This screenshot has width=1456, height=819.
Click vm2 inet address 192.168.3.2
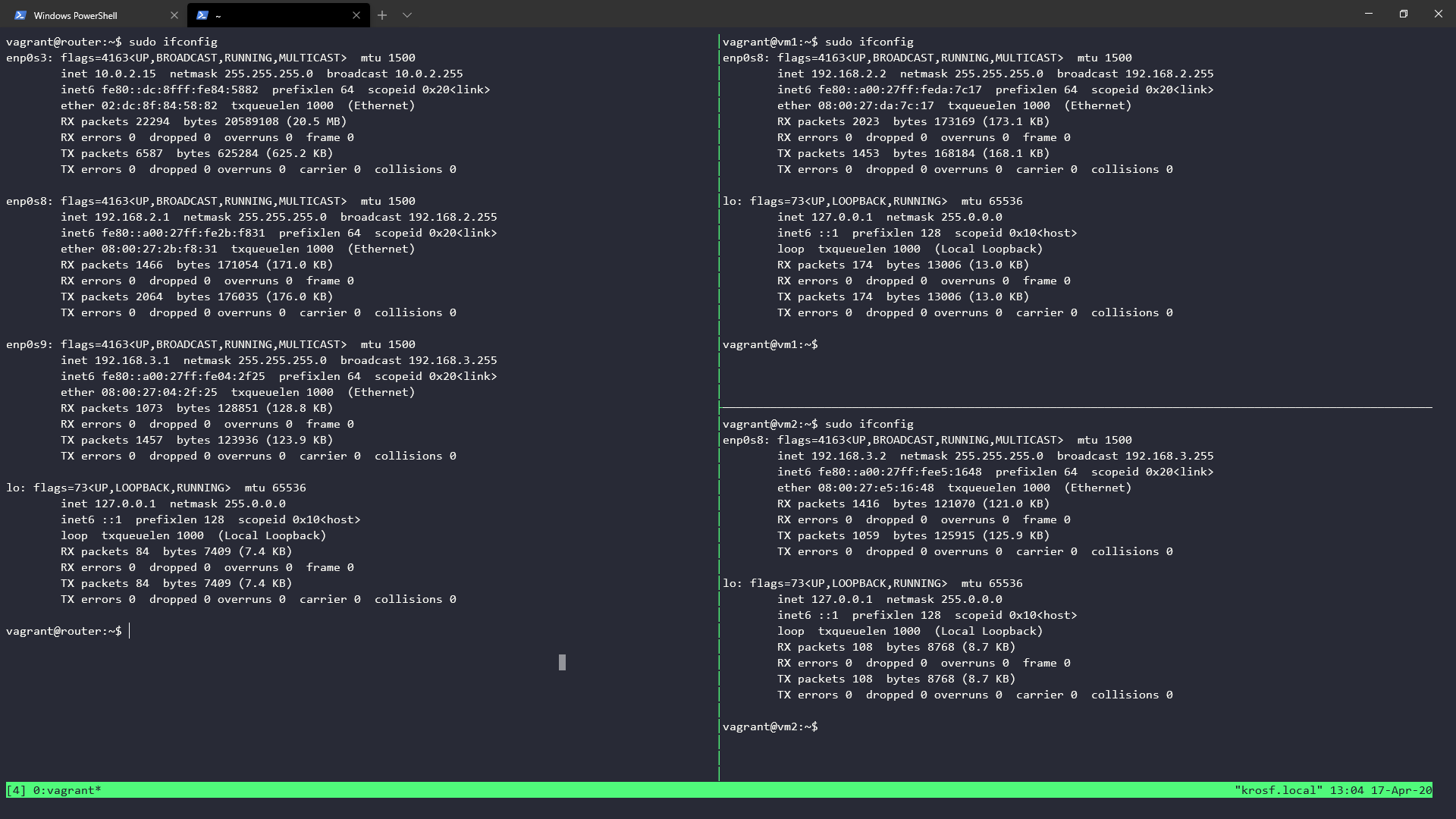(x=849, y=456)
